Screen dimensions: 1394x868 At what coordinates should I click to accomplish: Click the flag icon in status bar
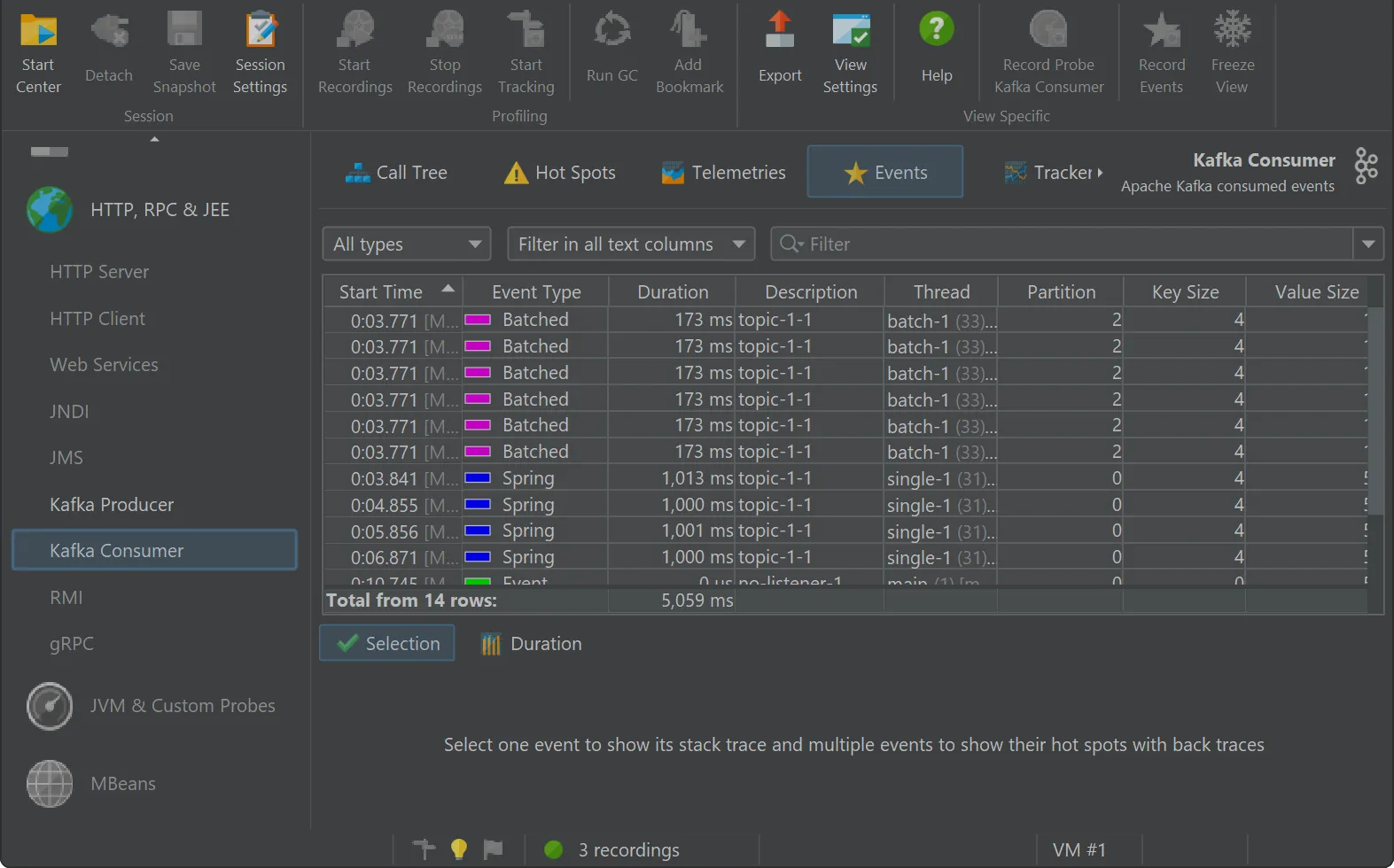coord(493,849)
